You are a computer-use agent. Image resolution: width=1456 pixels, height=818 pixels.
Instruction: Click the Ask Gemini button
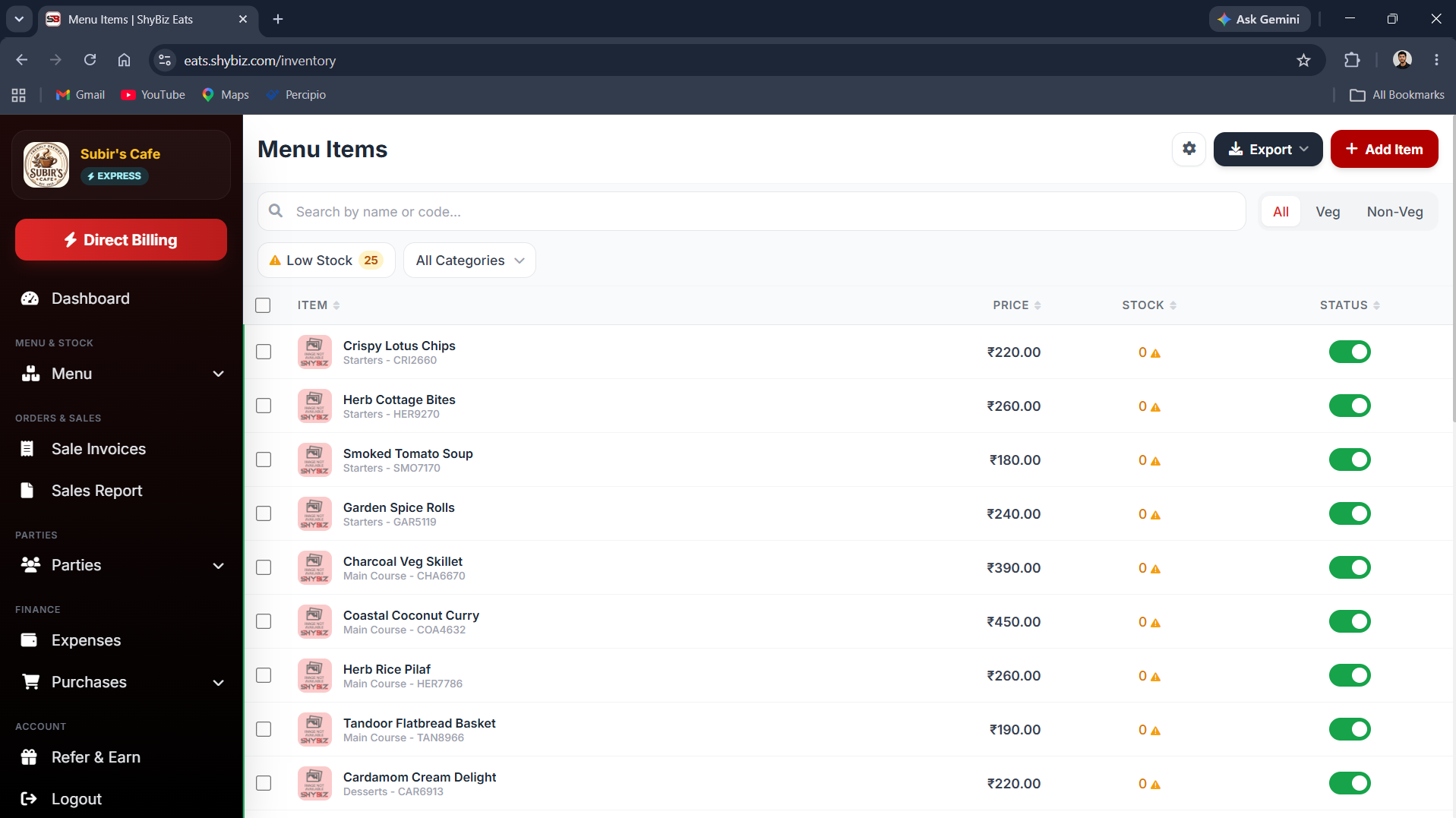pos(1259,19)
